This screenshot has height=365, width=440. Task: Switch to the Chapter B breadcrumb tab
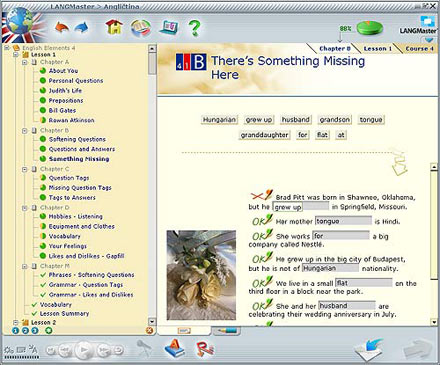point(334,48)
